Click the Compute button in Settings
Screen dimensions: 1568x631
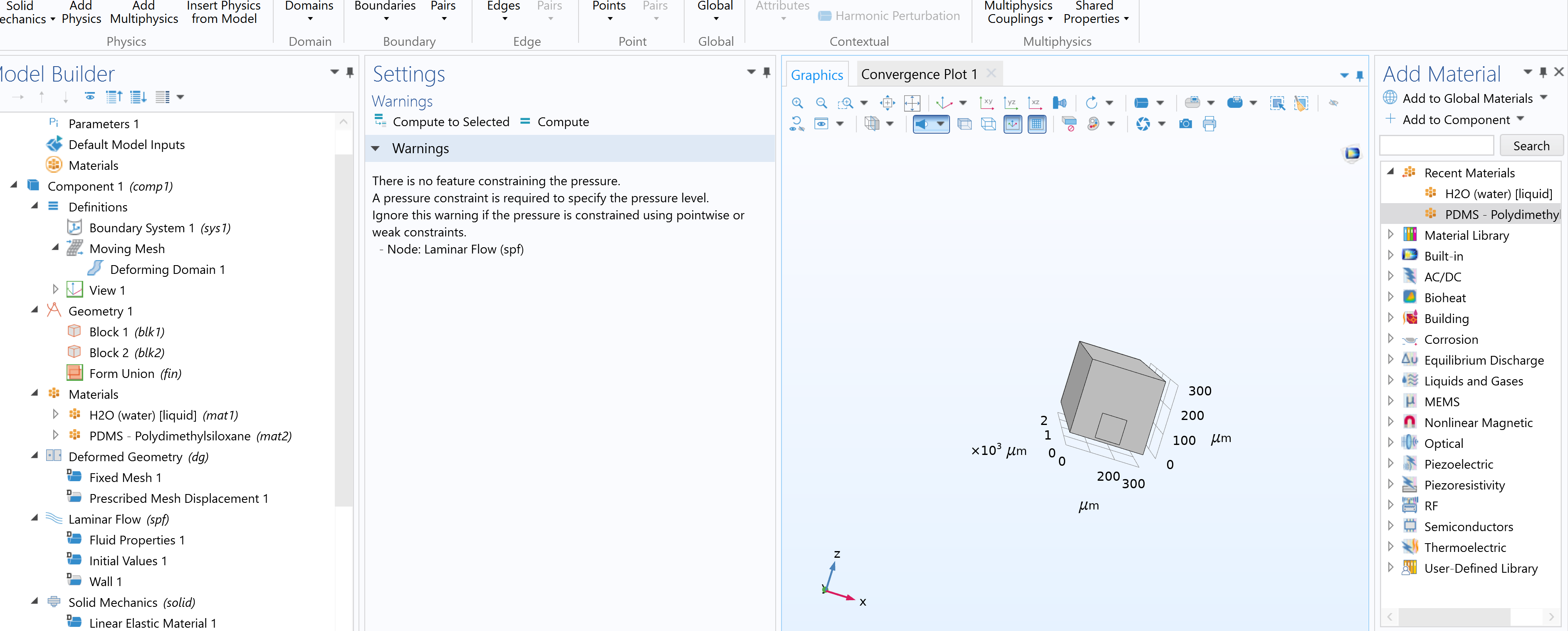[554, 122]
